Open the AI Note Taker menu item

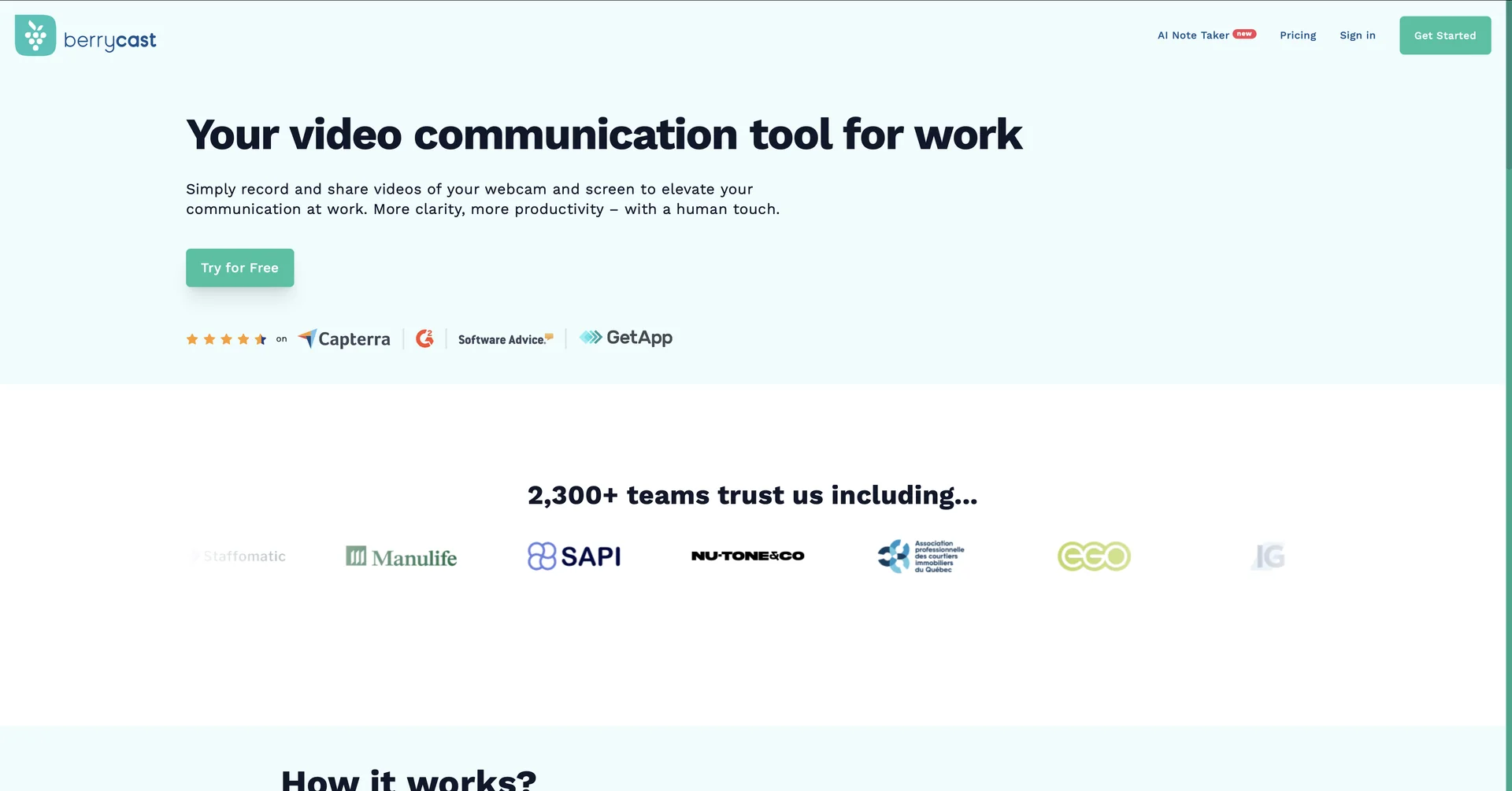(x=1206, y=35)
